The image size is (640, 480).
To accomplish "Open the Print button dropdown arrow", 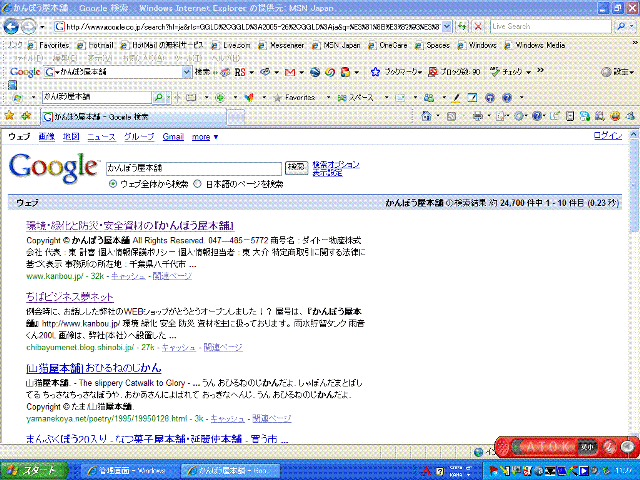I will 489,116.
